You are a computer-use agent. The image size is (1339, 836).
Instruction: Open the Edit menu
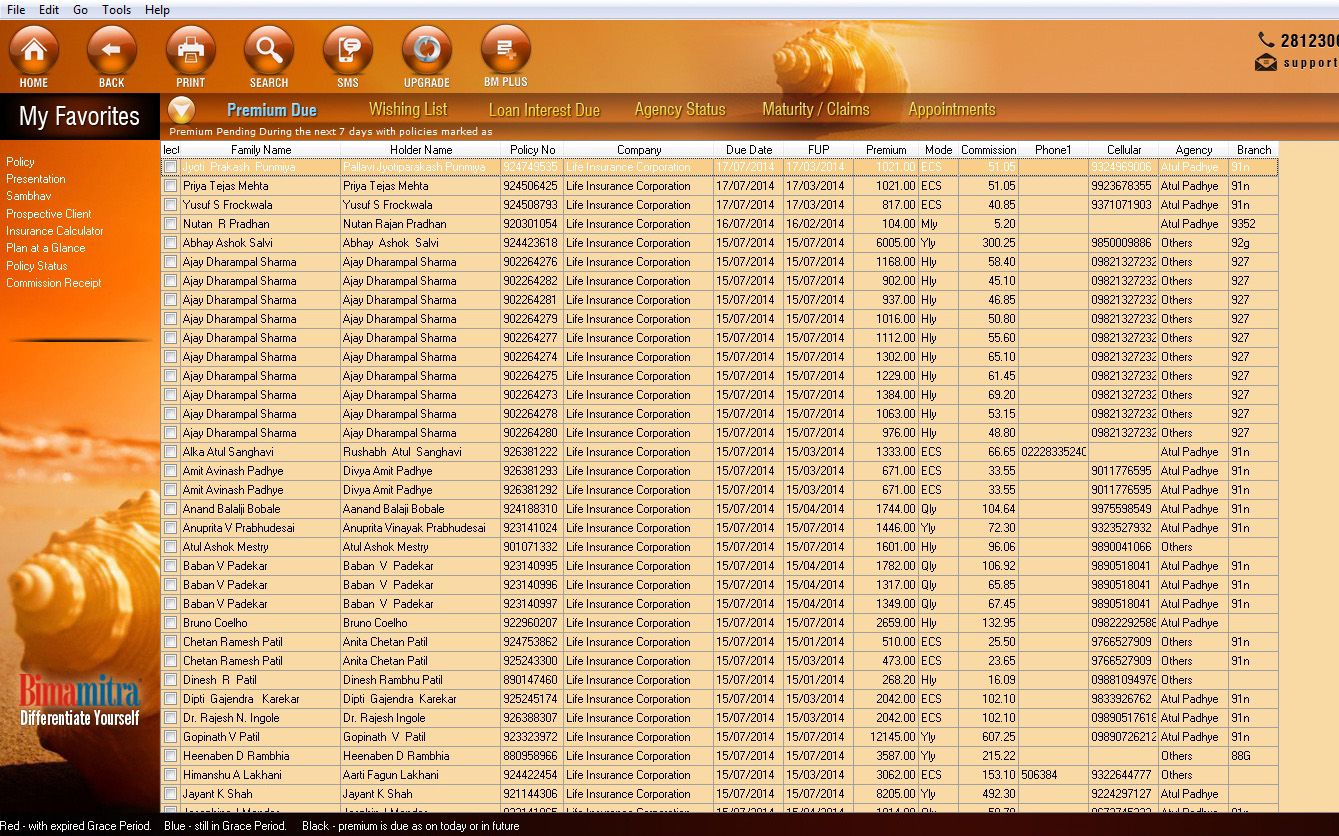click(49, 9)
